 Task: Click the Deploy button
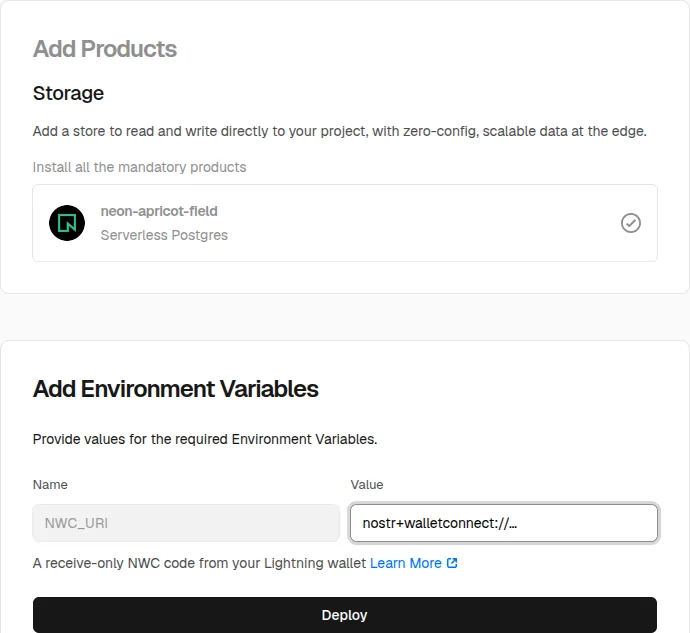pyautogui.click(x=345, y=615)
